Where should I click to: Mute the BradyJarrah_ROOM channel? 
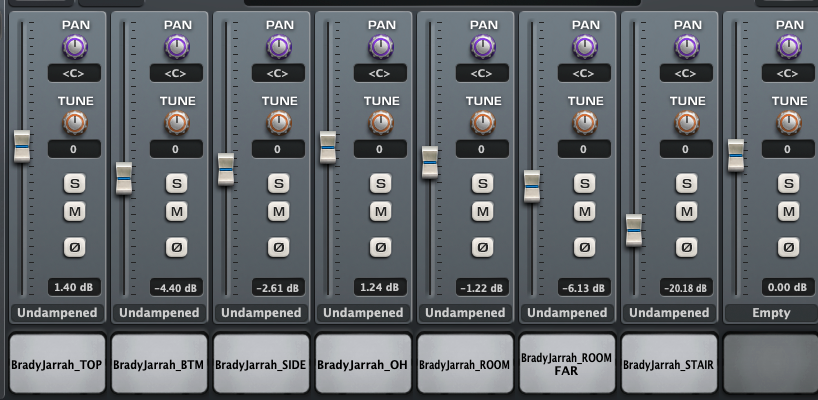[483, 212]
